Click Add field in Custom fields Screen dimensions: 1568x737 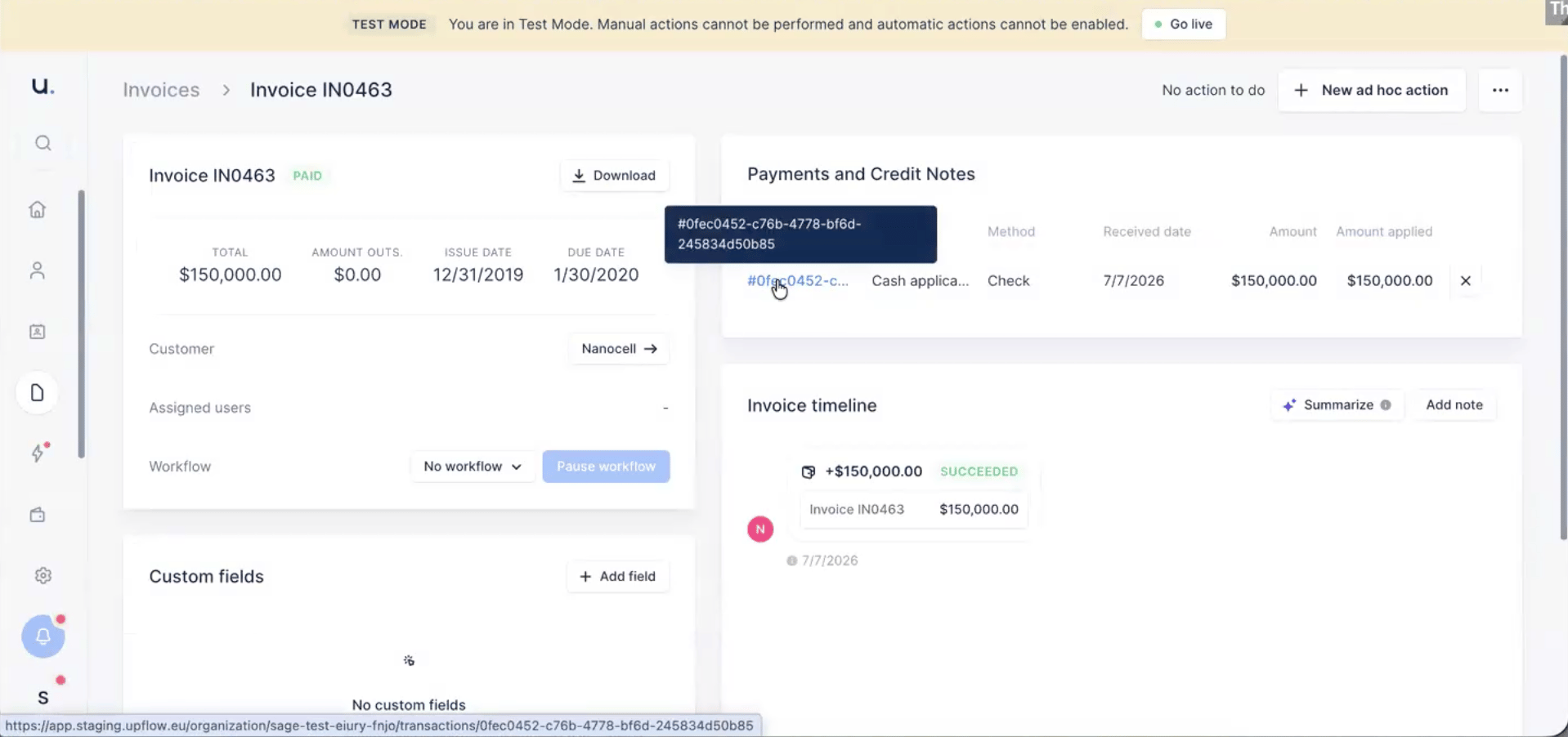click(617, 576)
